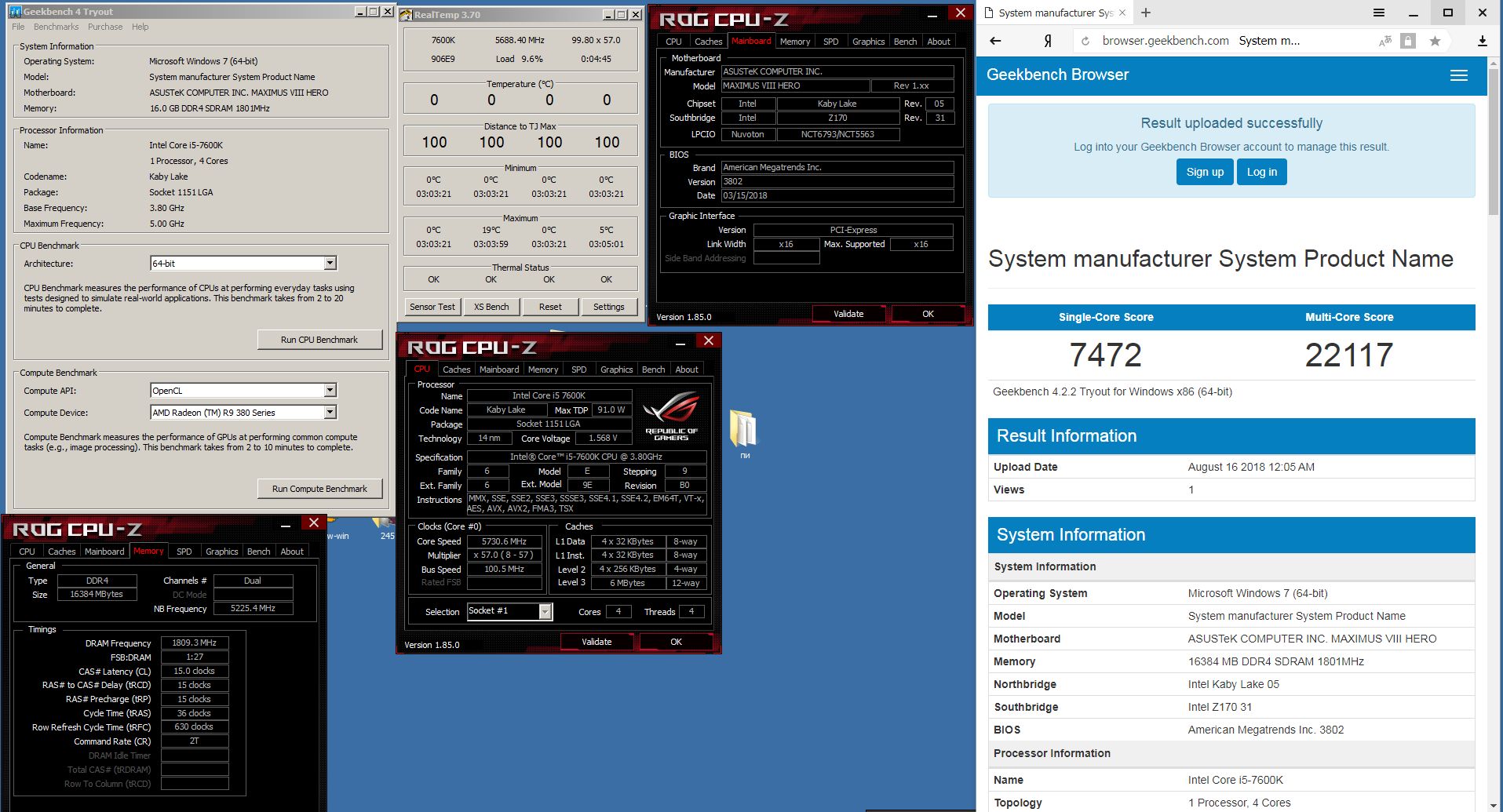
Task: Open Mainboard tab in CPU-Z Memory window
Action: [x=104, y=552]
